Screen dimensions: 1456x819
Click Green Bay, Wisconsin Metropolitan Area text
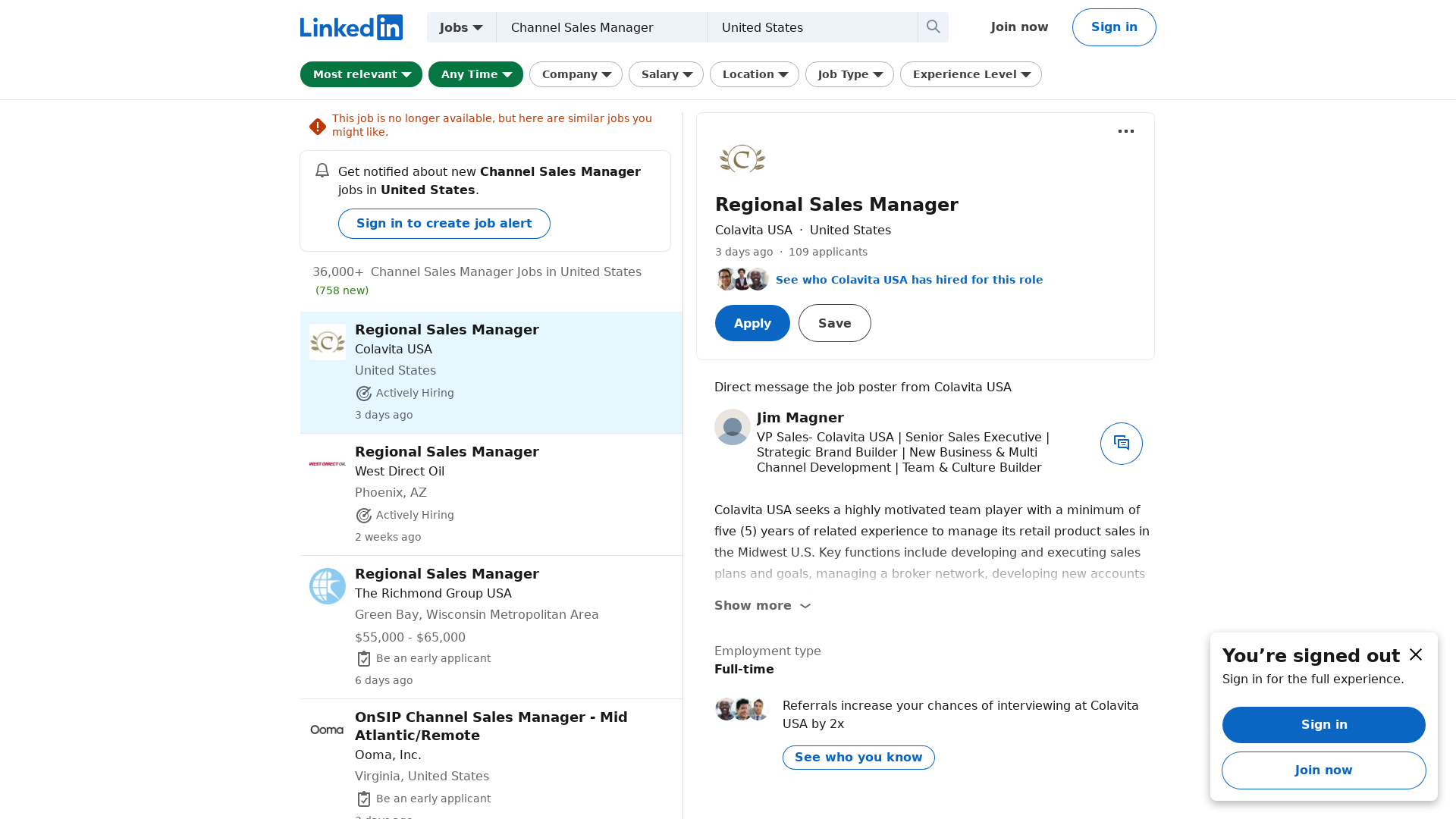click(477, 615)
